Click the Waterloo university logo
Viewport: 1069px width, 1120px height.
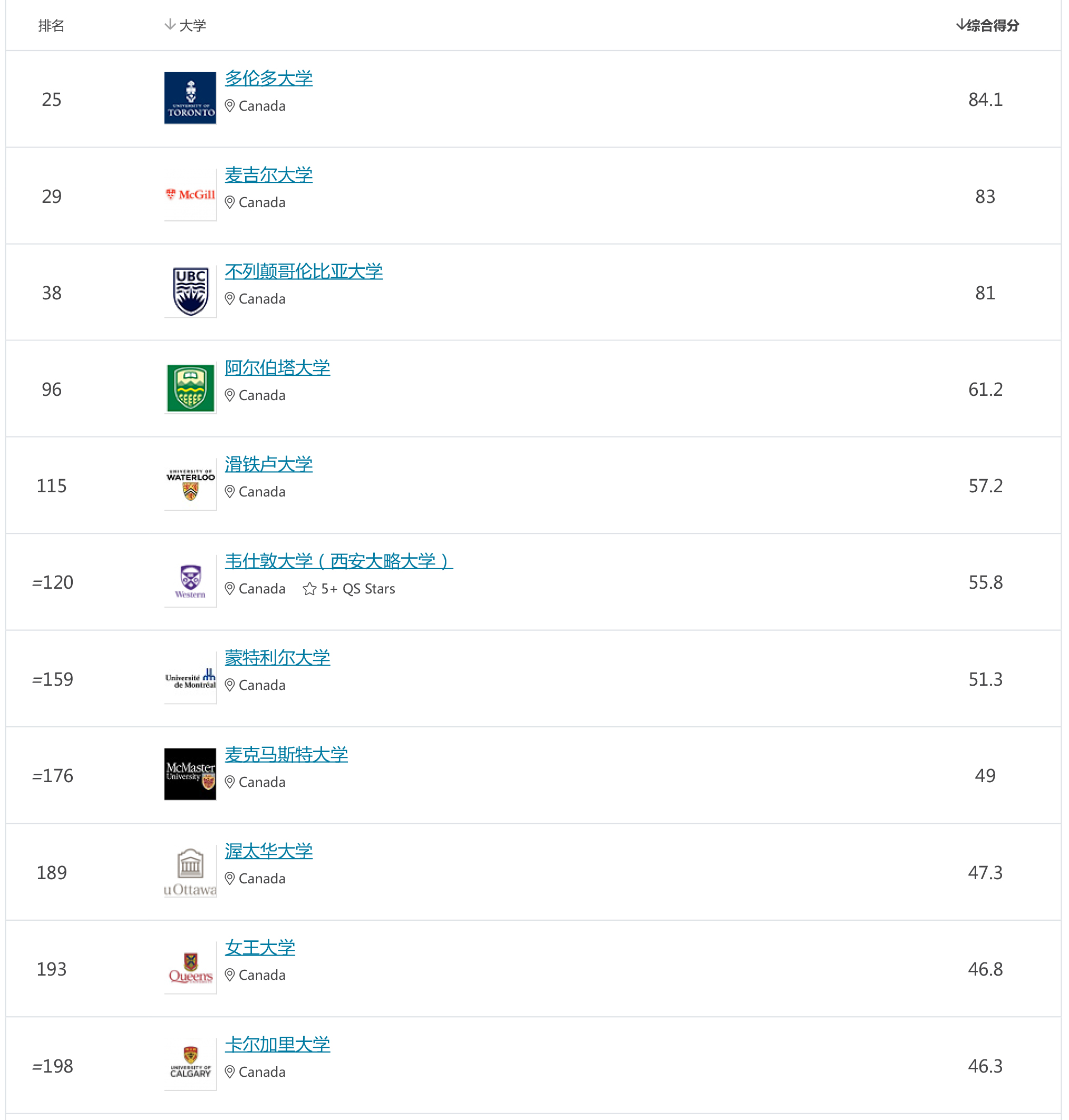[x=190, y=485]
